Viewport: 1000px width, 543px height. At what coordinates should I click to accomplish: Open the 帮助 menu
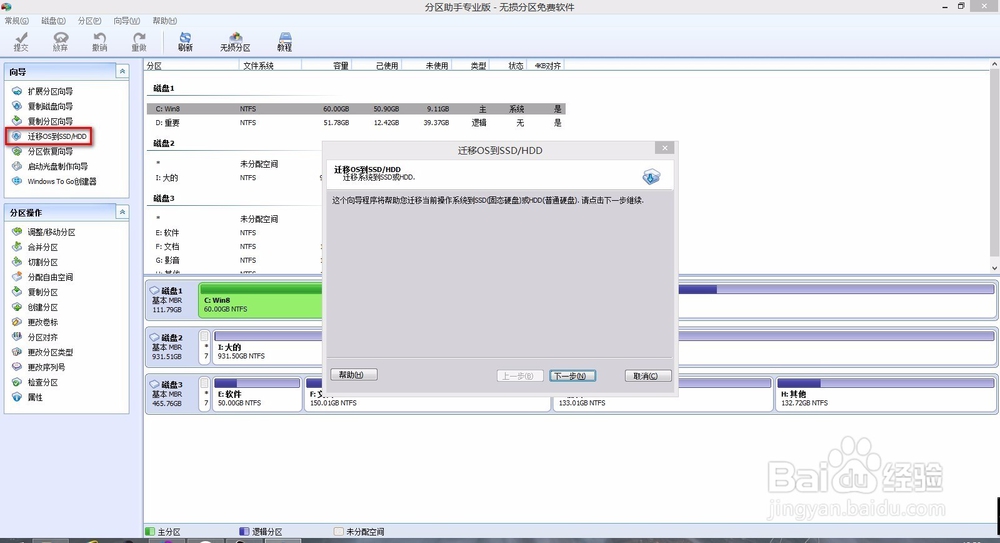(165, 20)
